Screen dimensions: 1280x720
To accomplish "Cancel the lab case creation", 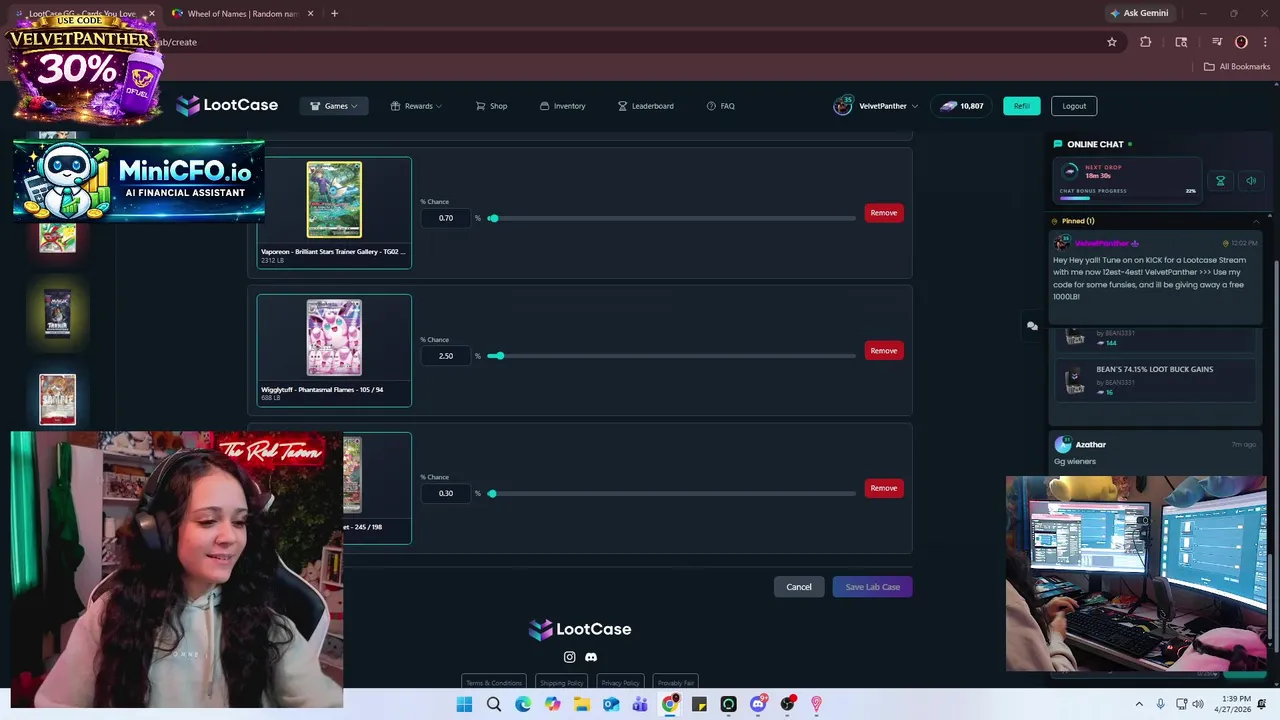I will pyautogui.click(x=799, y=587).
